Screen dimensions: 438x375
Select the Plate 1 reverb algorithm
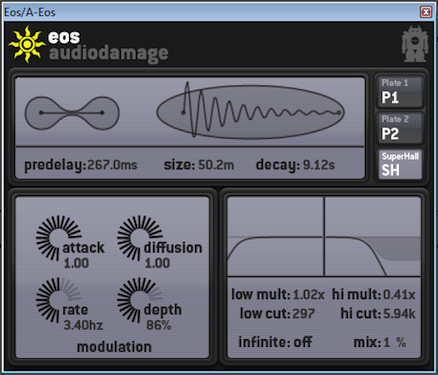(x=400, y=92)
